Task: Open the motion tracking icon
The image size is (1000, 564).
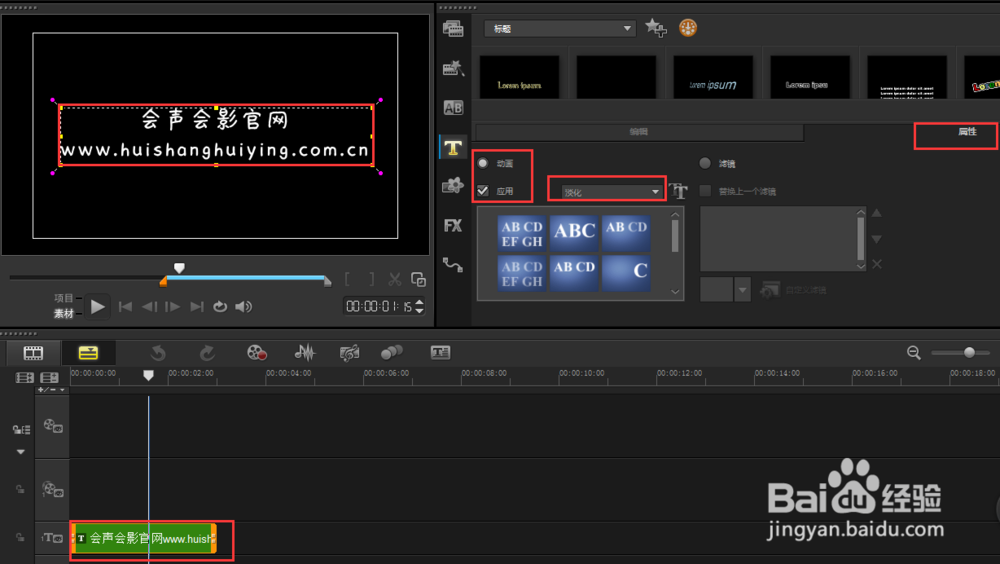Action: pos(392,353)
